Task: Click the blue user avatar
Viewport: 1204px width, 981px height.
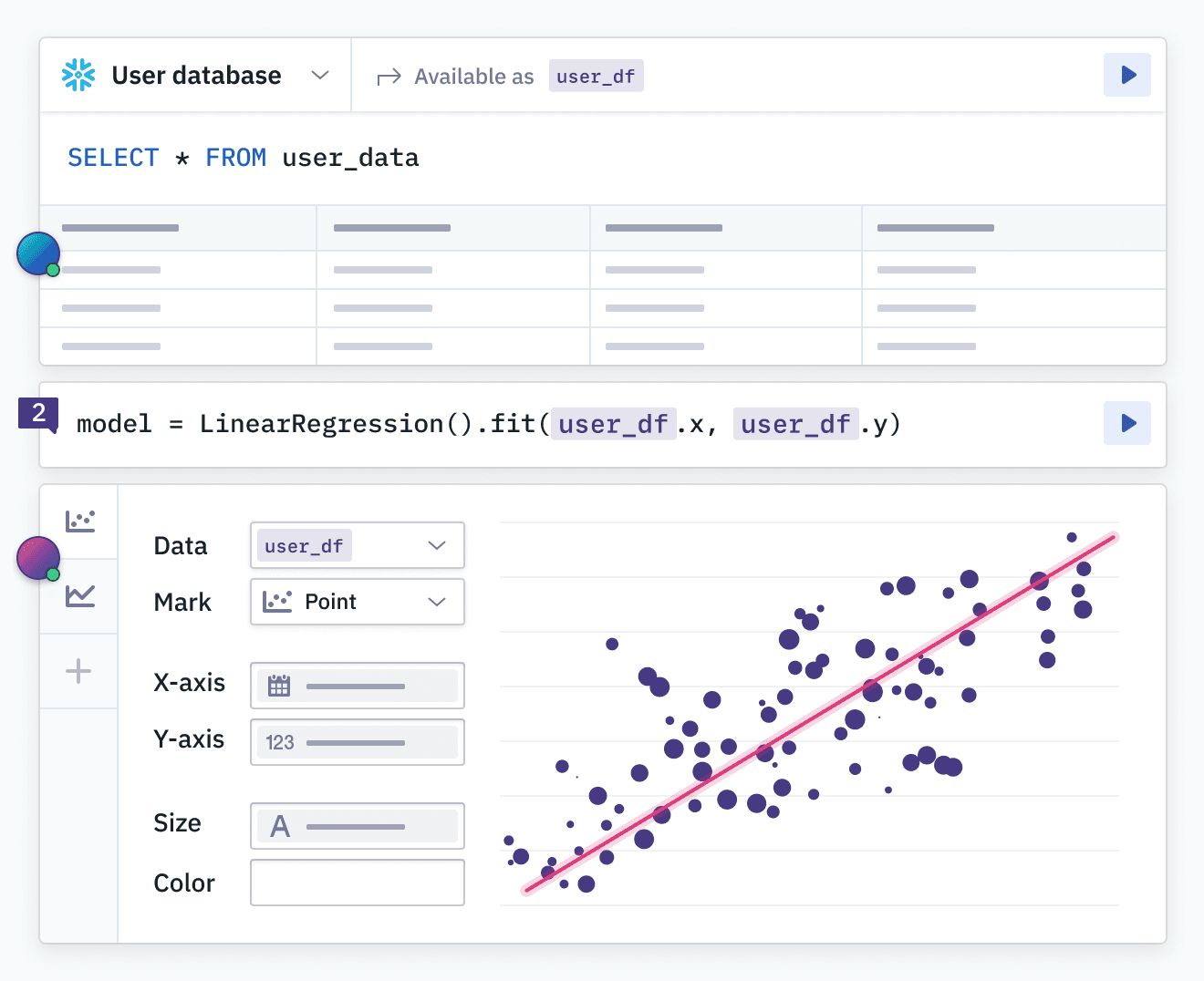Action: 37,253
